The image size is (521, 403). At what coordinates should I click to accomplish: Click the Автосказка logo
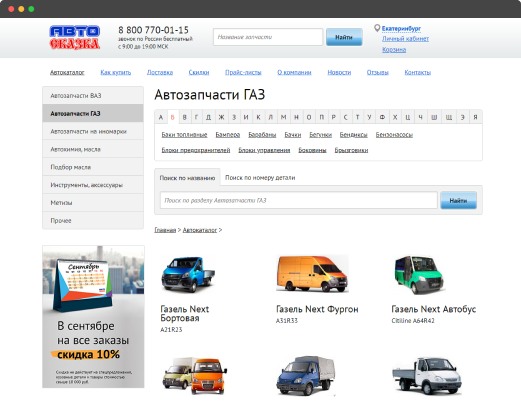pyautogui.click(x=75, y=37)
